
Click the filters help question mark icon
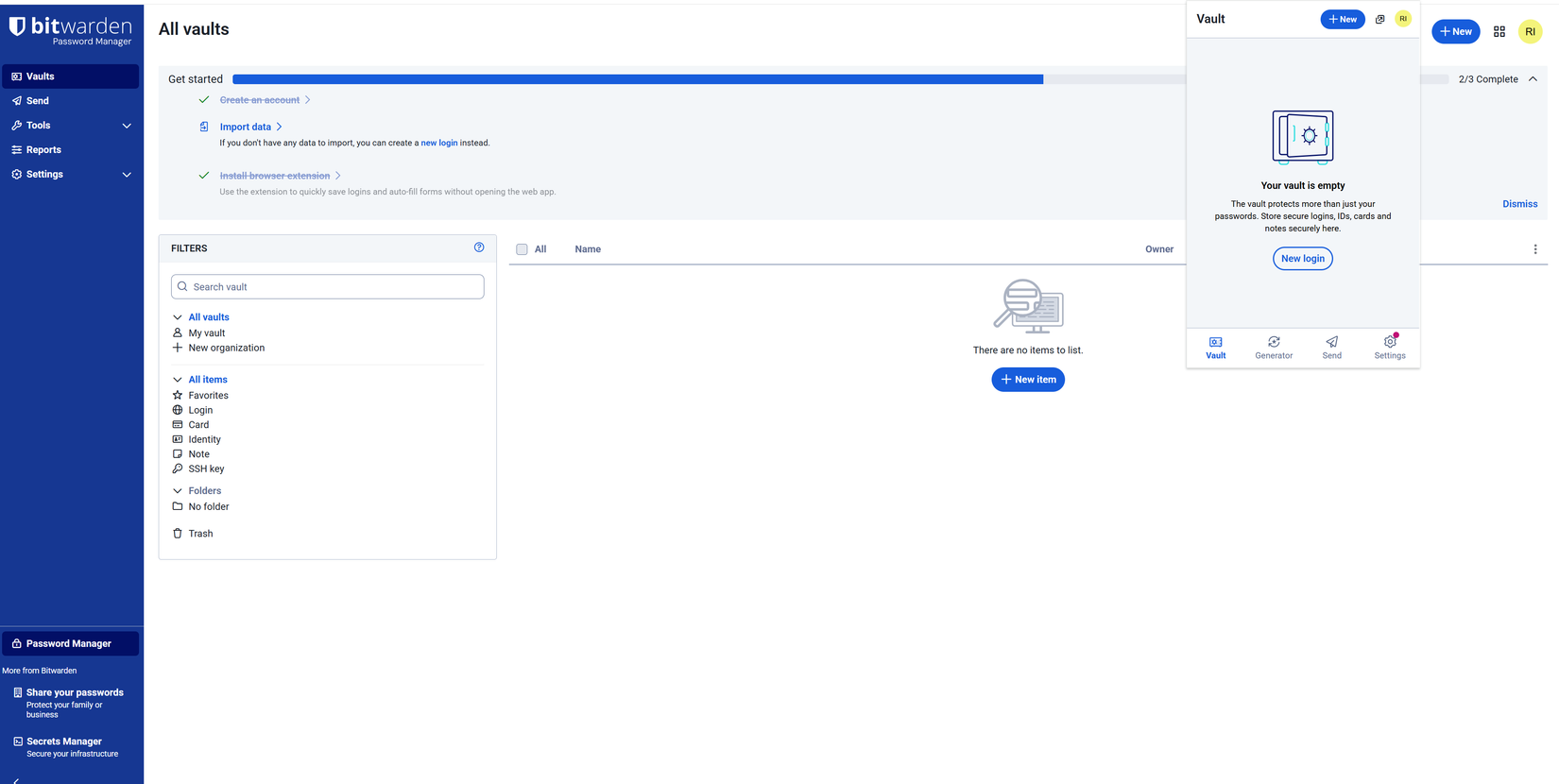[479, 247]
